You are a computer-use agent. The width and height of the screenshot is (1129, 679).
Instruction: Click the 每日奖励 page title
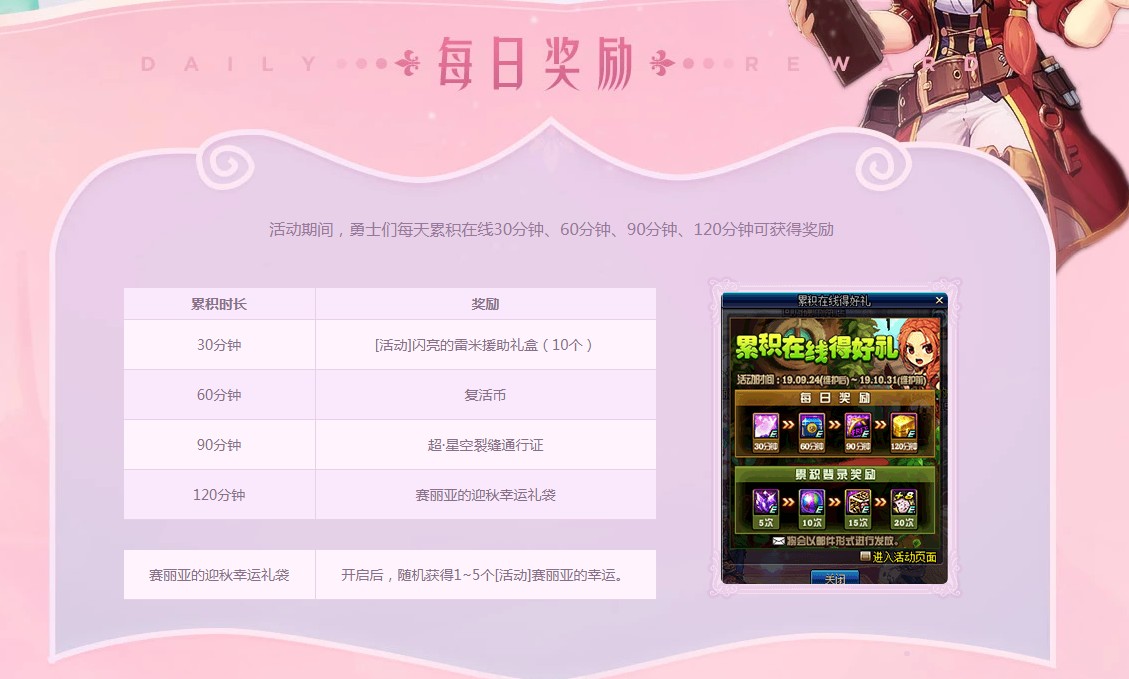tap(536, 64)
